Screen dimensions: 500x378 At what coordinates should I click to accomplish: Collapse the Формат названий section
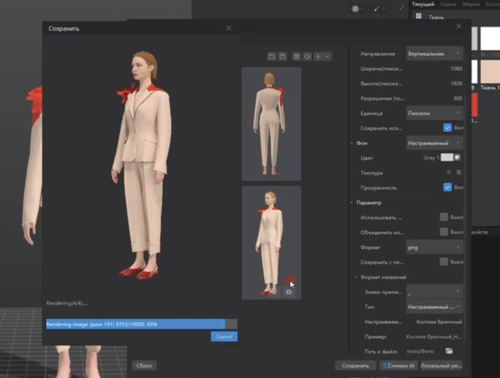pyautogui.click(x=355, y=277)
